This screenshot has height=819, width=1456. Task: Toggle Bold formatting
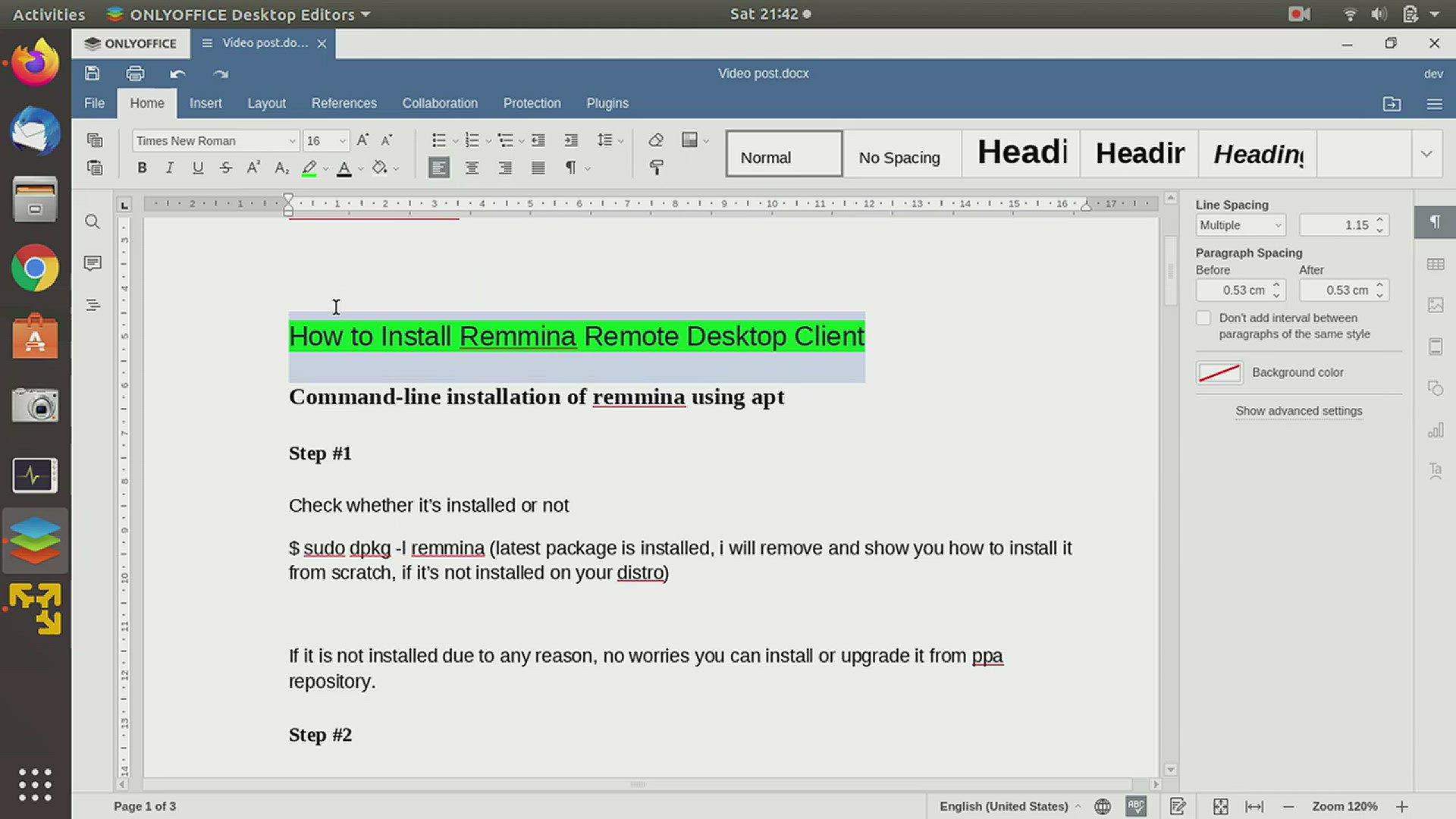pyautogui.click(x=142, y=168)
